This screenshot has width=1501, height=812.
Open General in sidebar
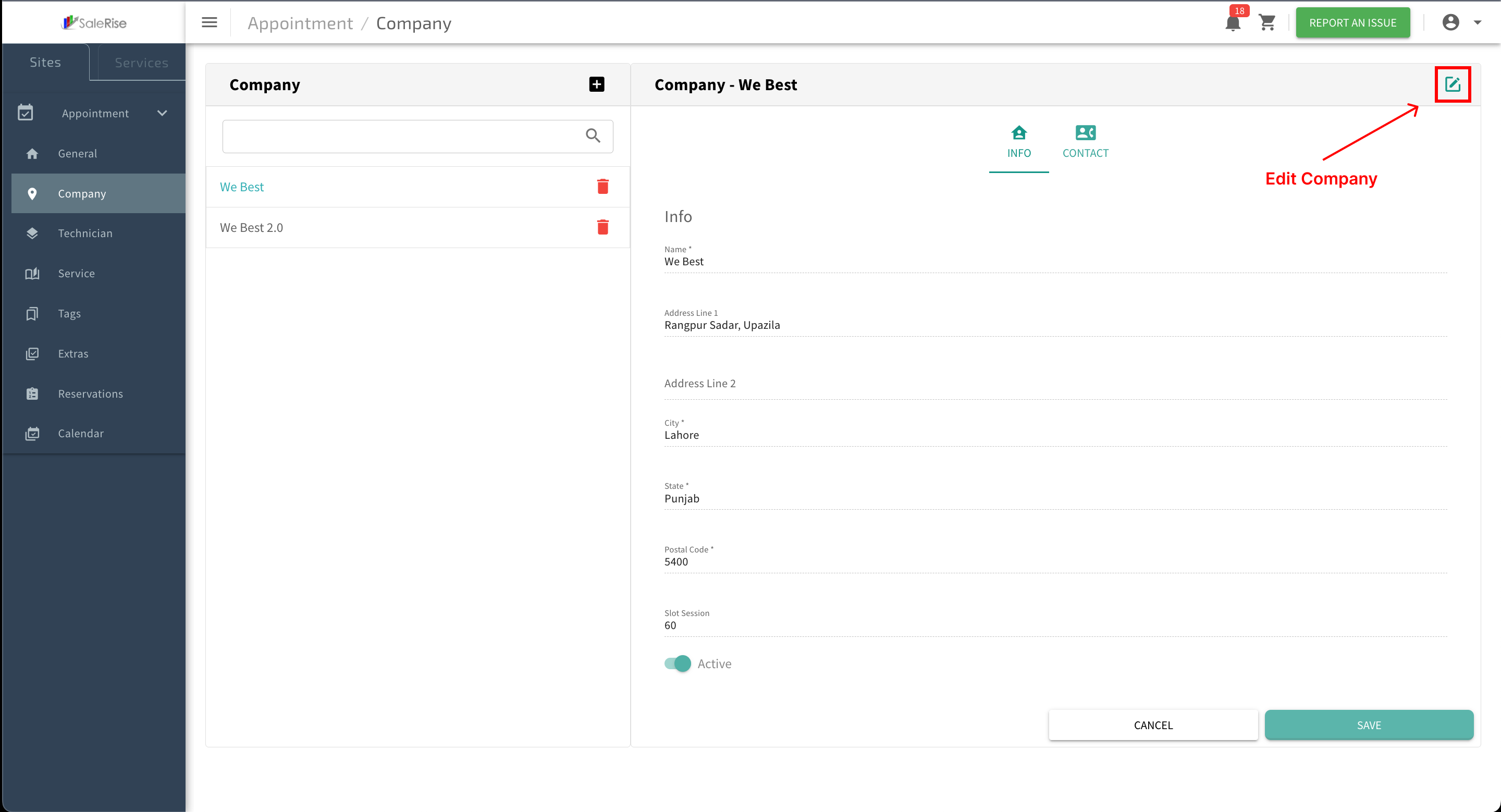[98, 153]
